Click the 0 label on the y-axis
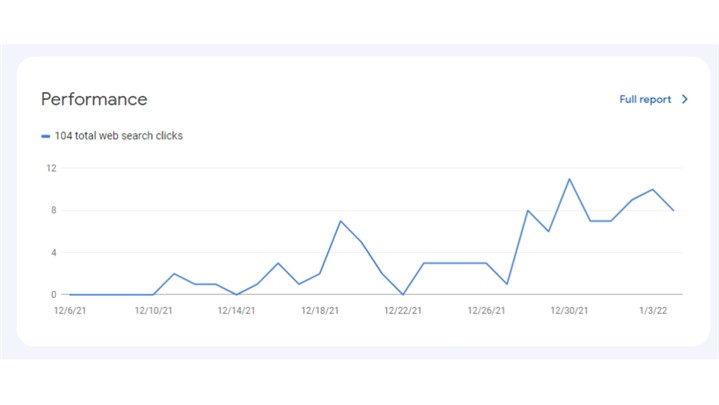This screenshot has height=405, width=719. (52, 294)
